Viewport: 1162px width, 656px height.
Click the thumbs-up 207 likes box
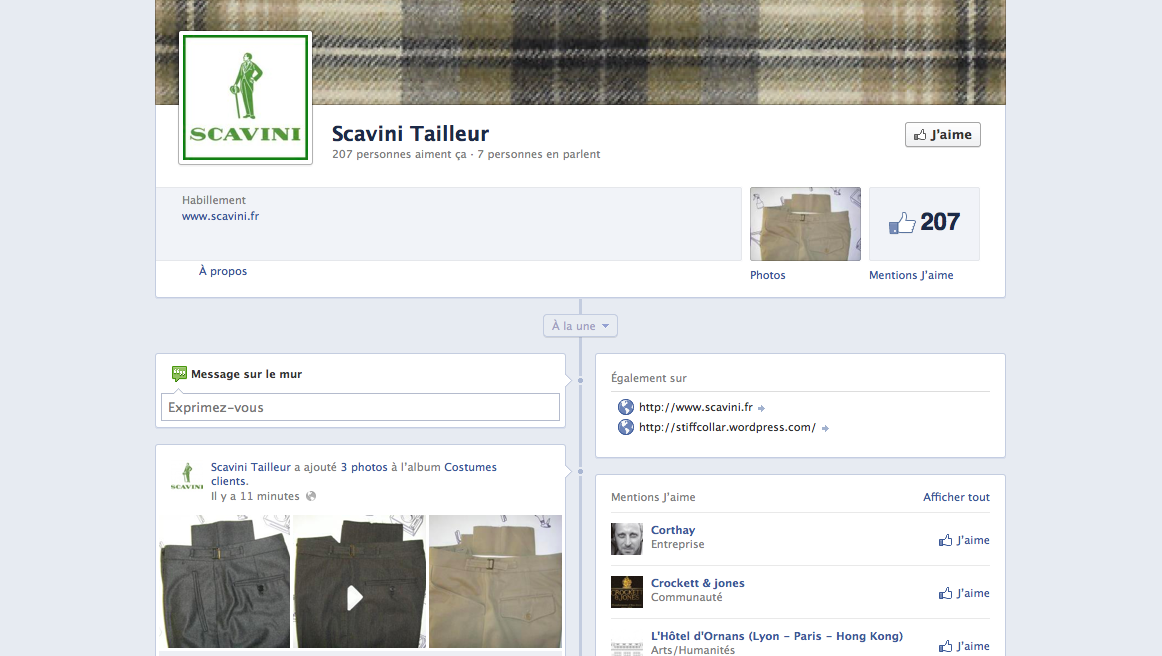[x=924, y=223]
